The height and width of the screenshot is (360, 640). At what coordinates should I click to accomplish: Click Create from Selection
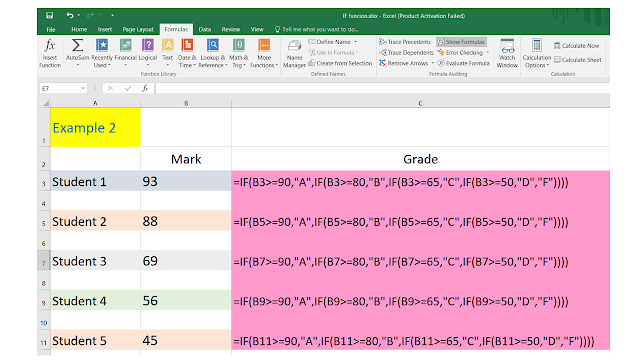click(340, 63)
